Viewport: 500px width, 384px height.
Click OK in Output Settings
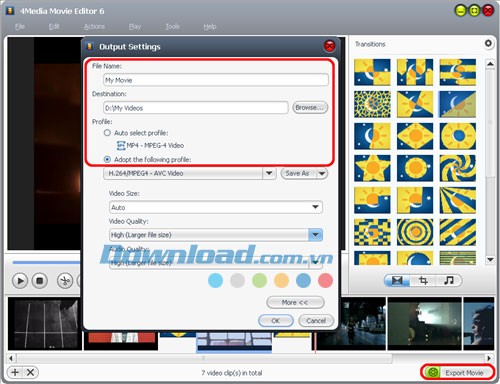click(x=276, y=321)
